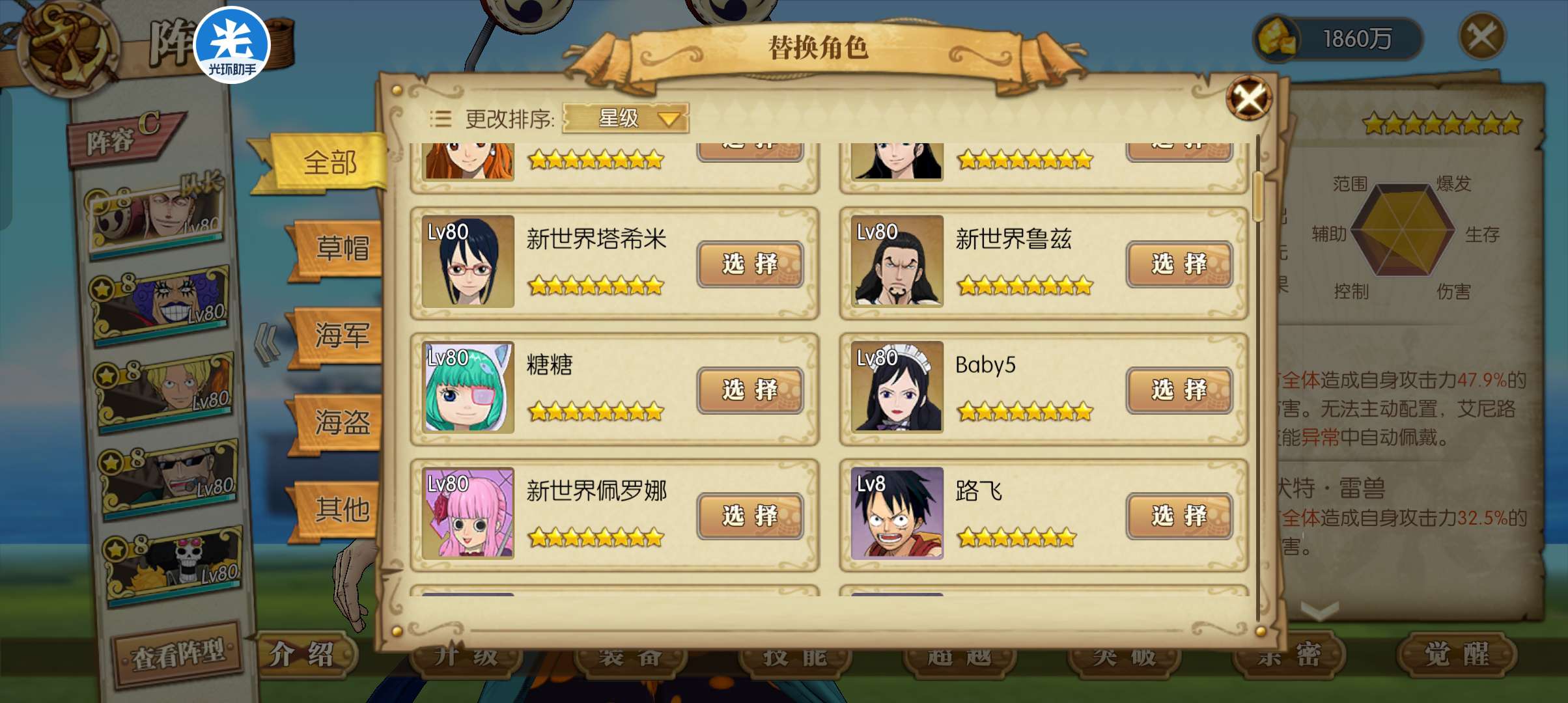Close the 替换角色 dialog with X
Screen dimensions: 1568x703
point(1248,99)
